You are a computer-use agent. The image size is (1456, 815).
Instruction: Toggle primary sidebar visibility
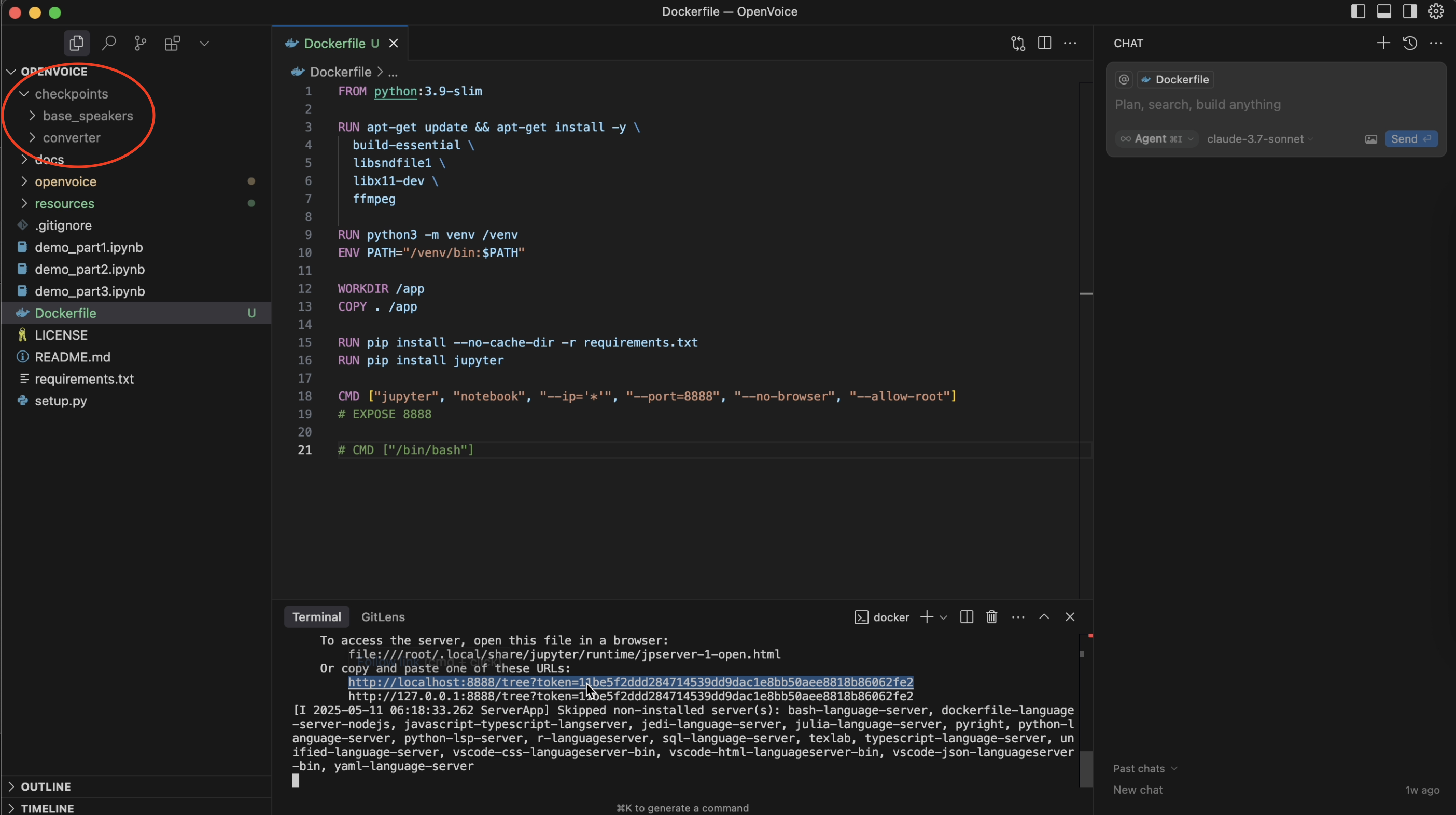[1357, 11]
